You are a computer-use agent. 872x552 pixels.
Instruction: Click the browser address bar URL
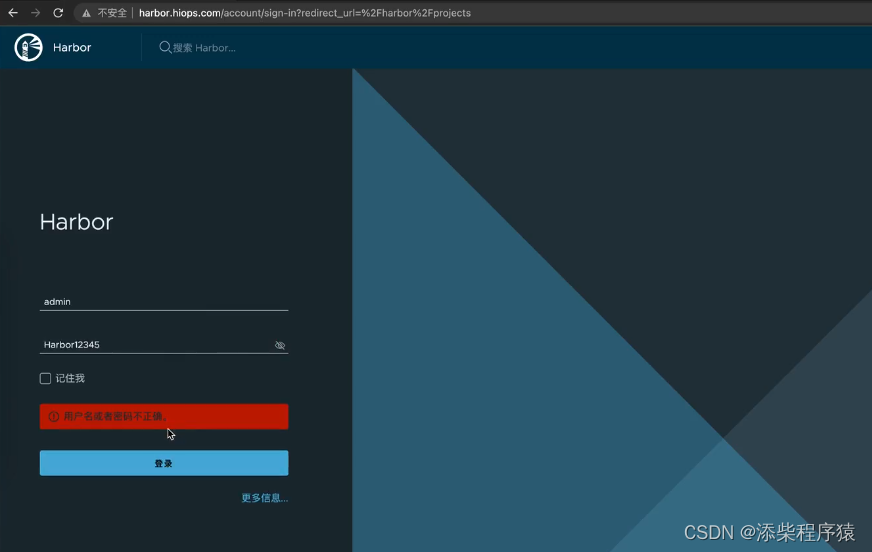click(305, 13)
